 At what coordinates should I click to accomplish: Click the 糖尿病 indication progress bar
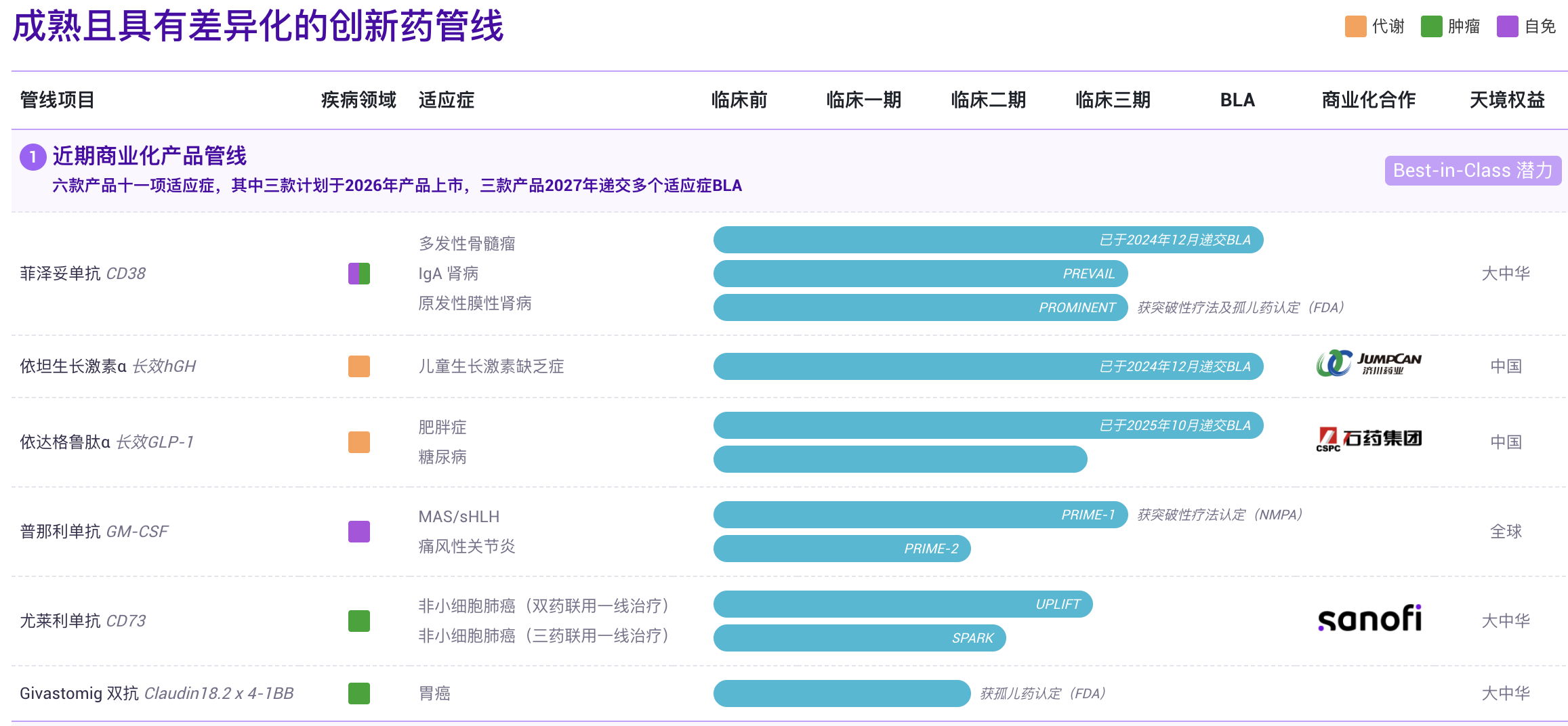[900, 459]
